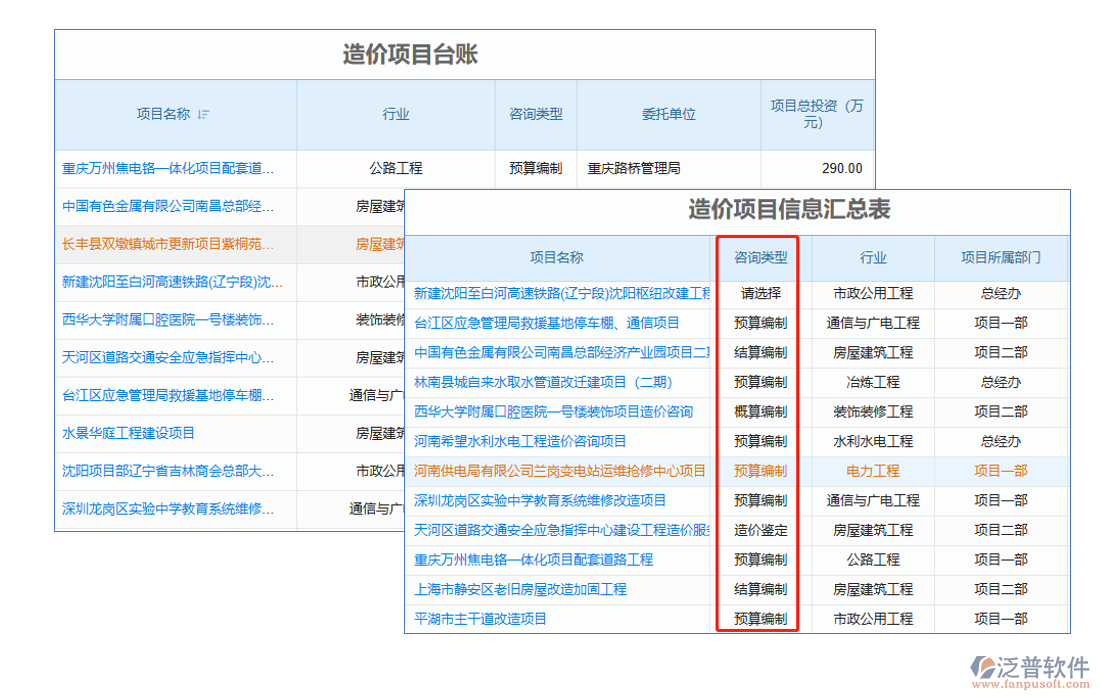Screen dimensions: 1100x700
Task: Open the 请选择 dropdown in 咨询类型 column
Action: click(760, 294)
